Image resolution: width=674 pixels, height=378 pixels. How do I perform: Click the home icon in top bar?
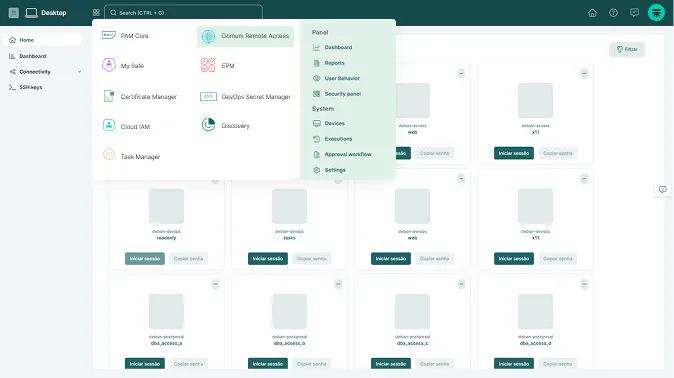click(x=592, y=13)
